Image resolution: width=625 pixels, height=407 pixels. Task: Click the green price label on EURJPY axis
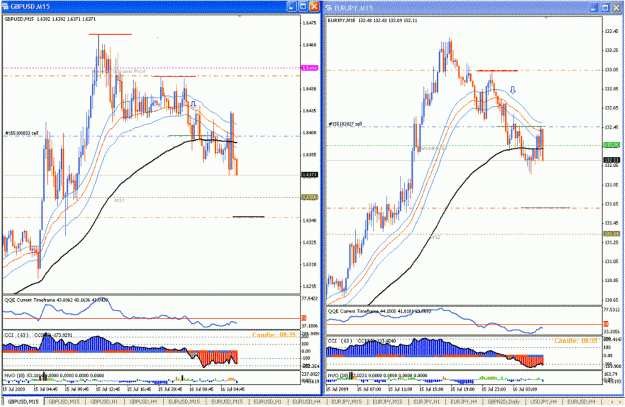(612, 145)
